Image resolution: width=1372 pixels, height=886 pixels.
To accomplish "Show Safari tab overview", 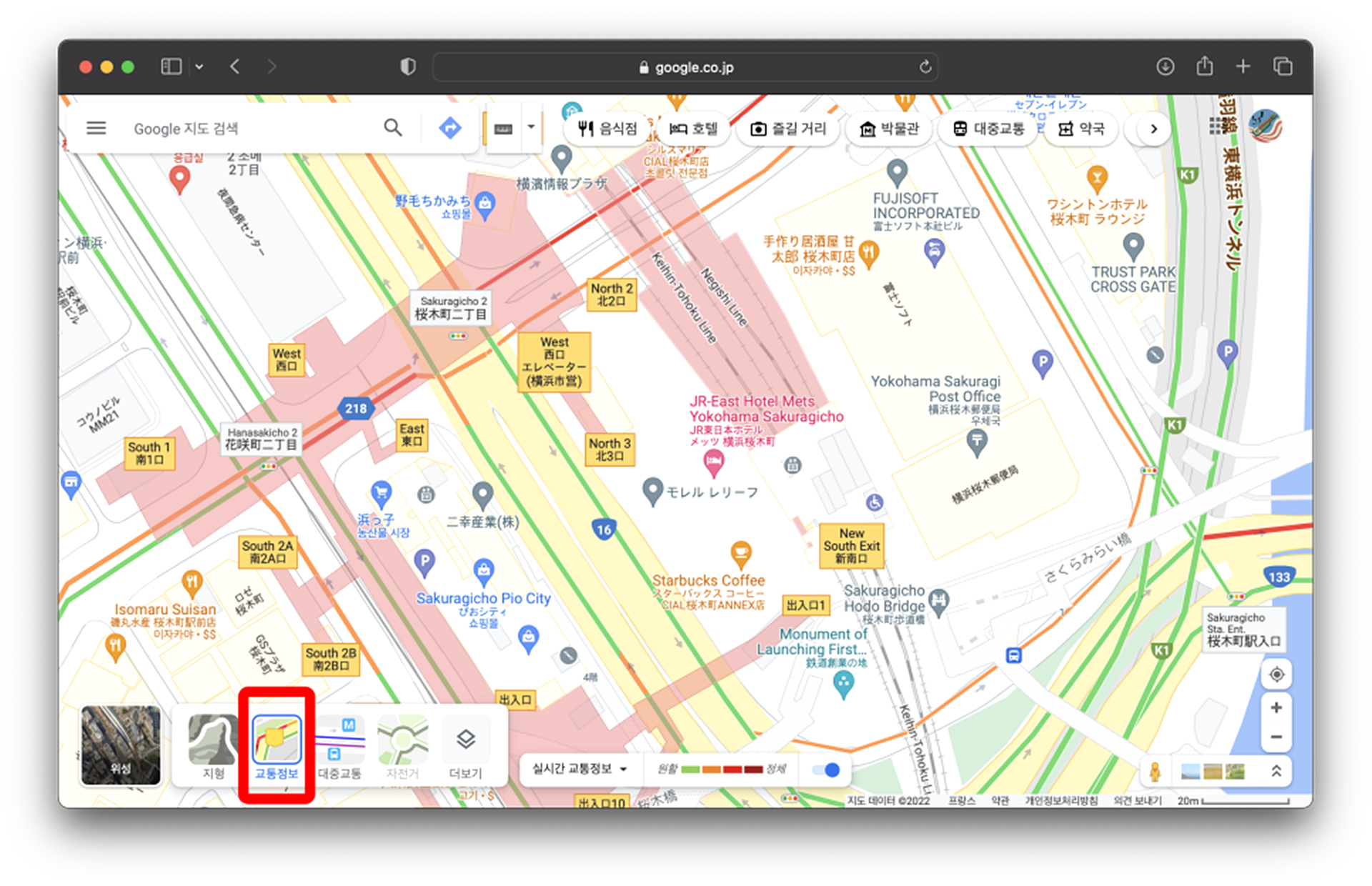I will [1283, 66].
